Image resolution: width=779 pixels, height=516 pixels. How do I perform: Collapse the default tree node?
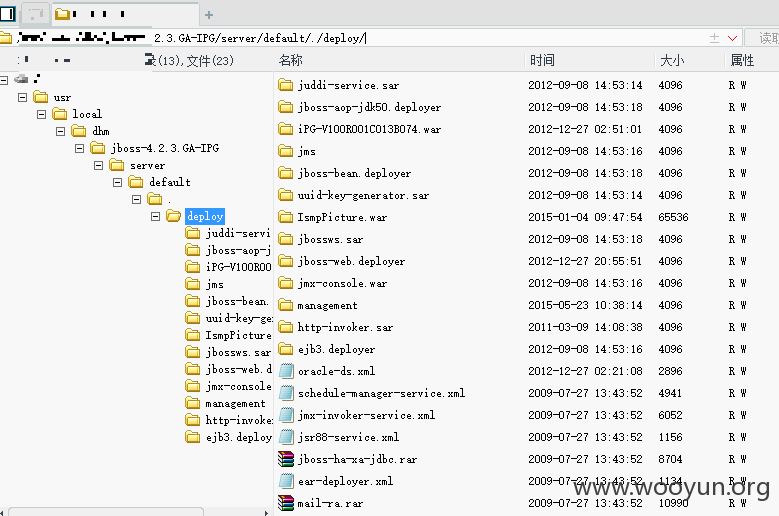click(x=117, y=182)
